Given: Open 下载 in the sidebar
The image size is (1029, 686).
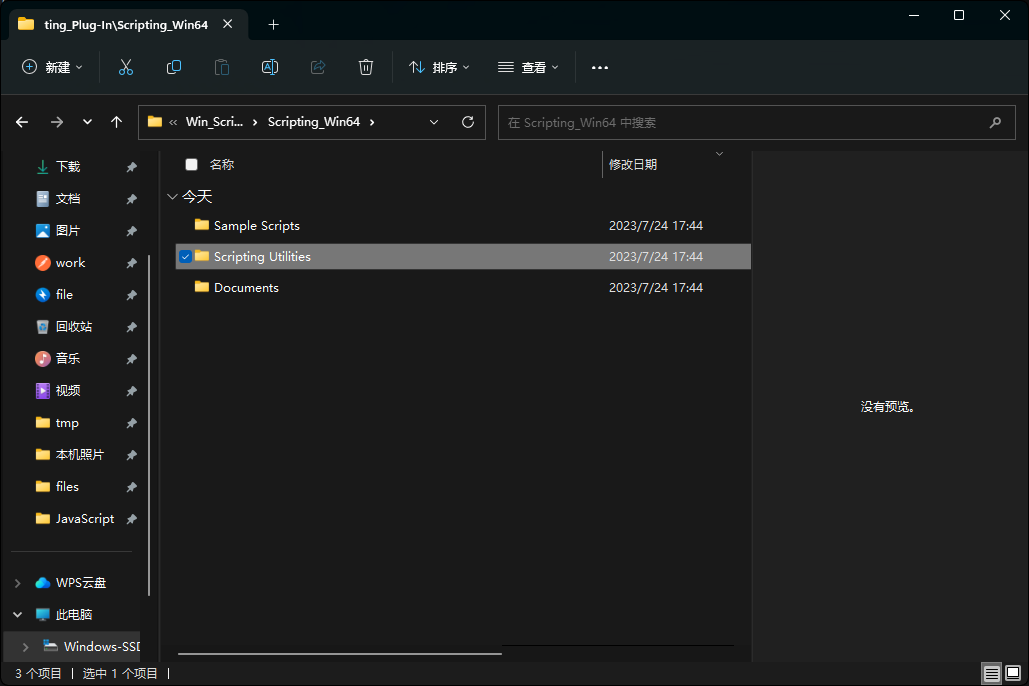Looking at the screenshot, I should tap(67, 167).
